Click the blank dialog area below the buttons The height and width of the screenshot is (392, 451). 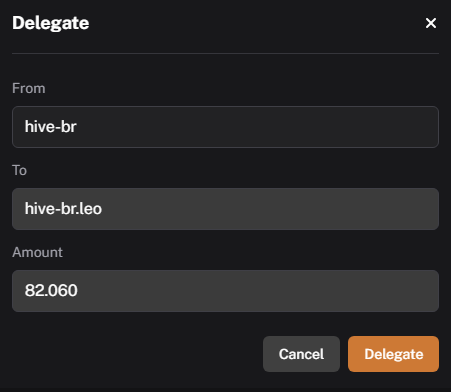click(x=225, y=381)
